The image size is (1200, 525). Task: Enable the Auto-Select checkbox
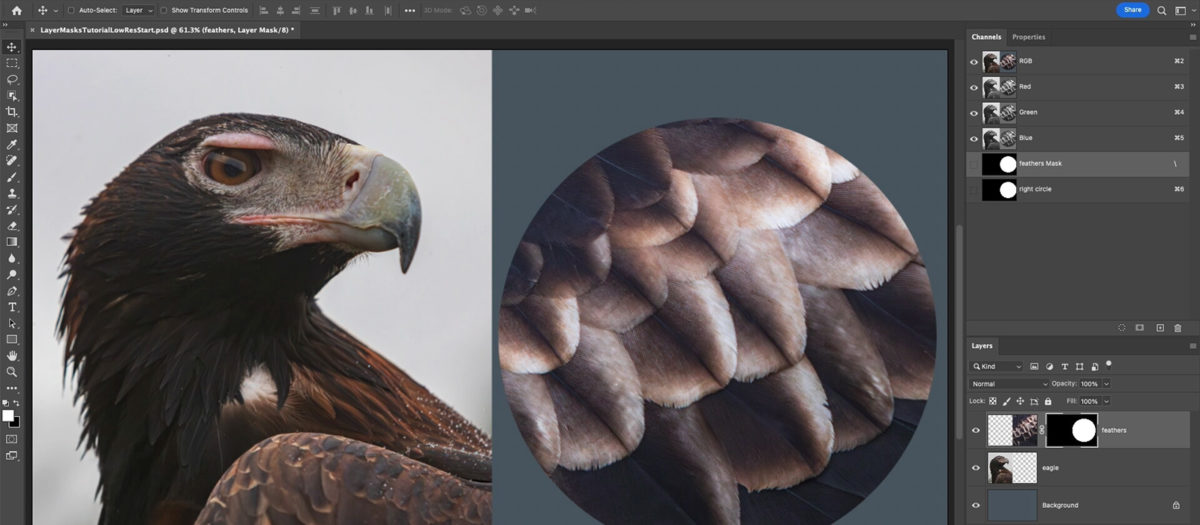71,10
